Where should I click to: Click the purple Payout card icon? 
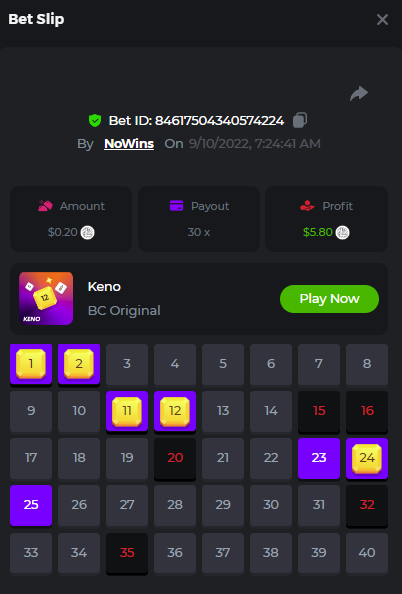click(x=176, y=206)
